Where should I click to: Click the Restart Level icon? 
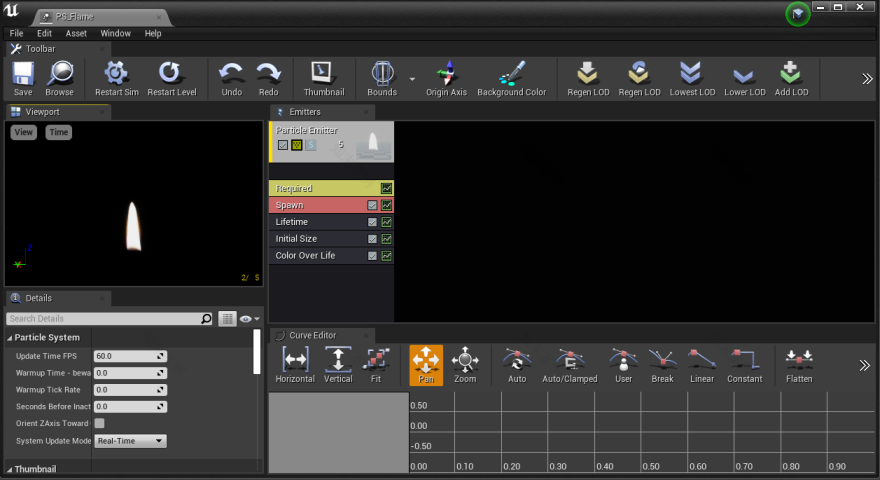coord(171,73)
